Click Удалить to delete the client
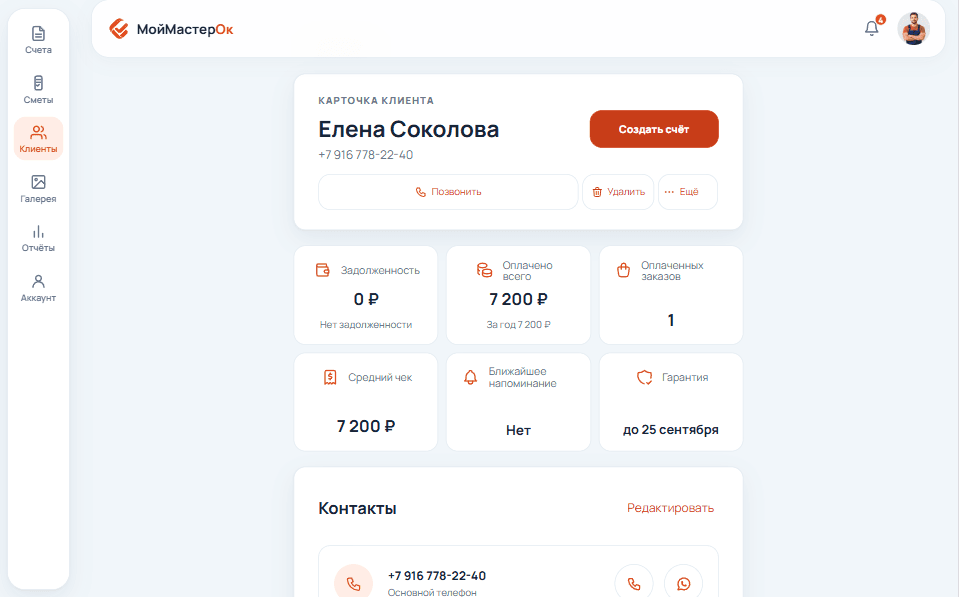 [618, 192]
